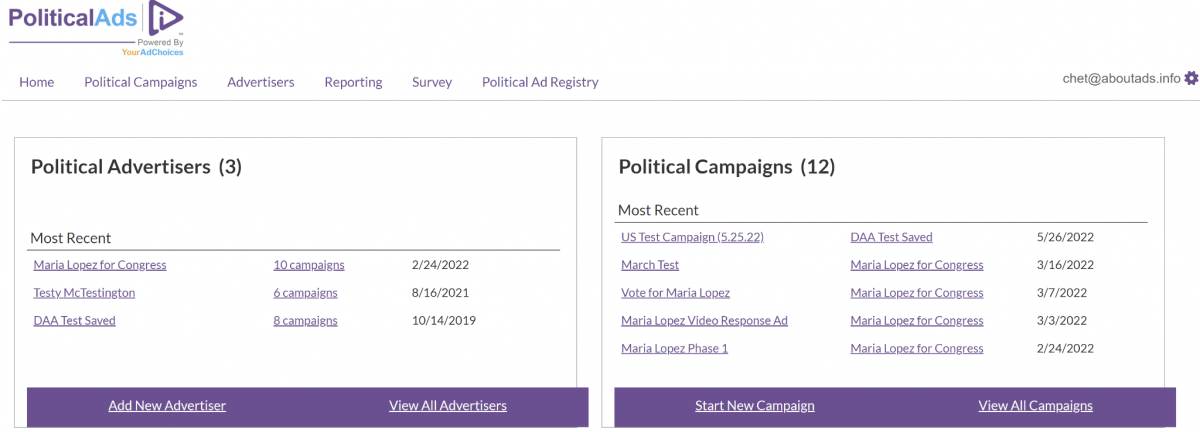Screen dimensions: 1200x432
Task: Click the settings gear icon
Action: pos(1191,78)
